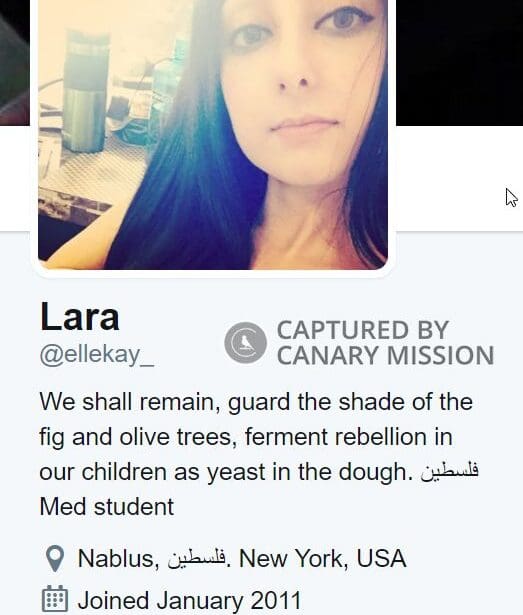Click the display name Lara
The width and height of the screenshot is (523, 615).
[x=80, y=317]
